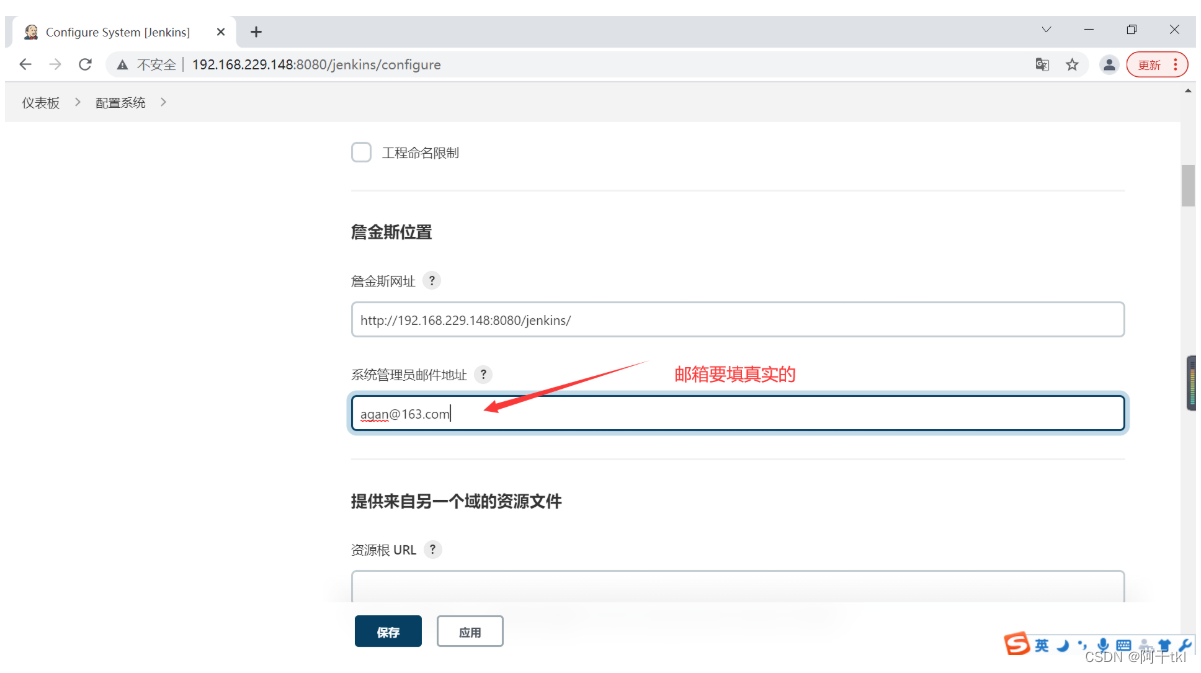The height and width of the screenshot is (673, 1201).
Task: Click the 系统管理员邮件地址 email field
Action: coord(738,413)
